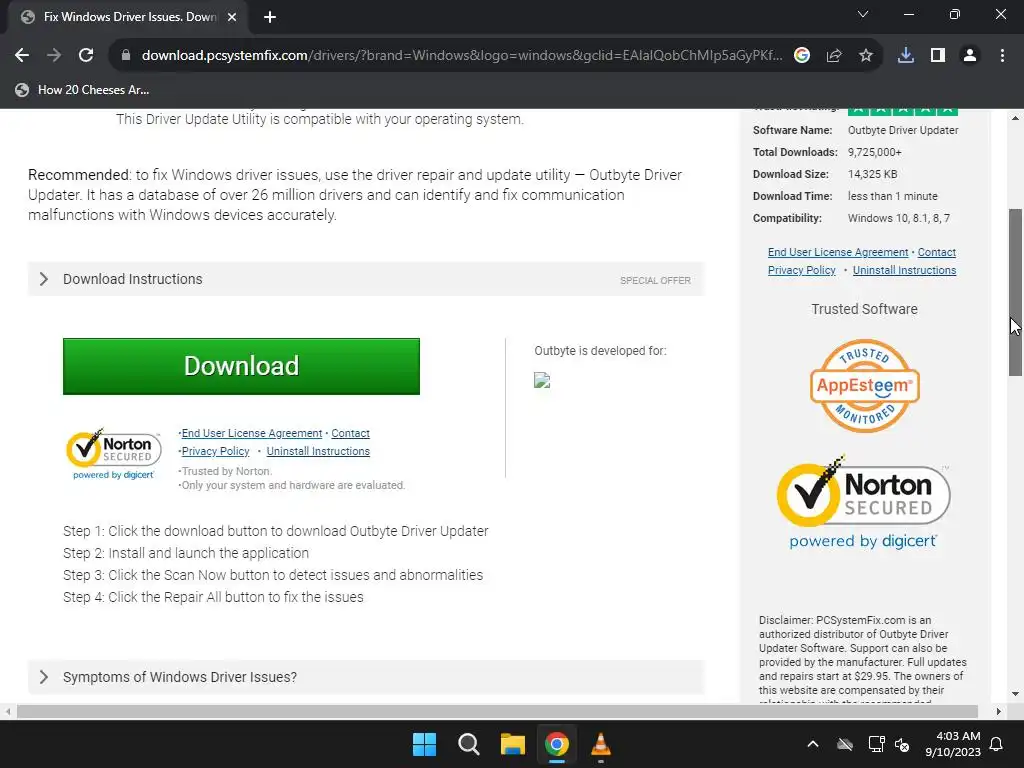
Task: Open Contact link below Download button
Action: [350, 433]
